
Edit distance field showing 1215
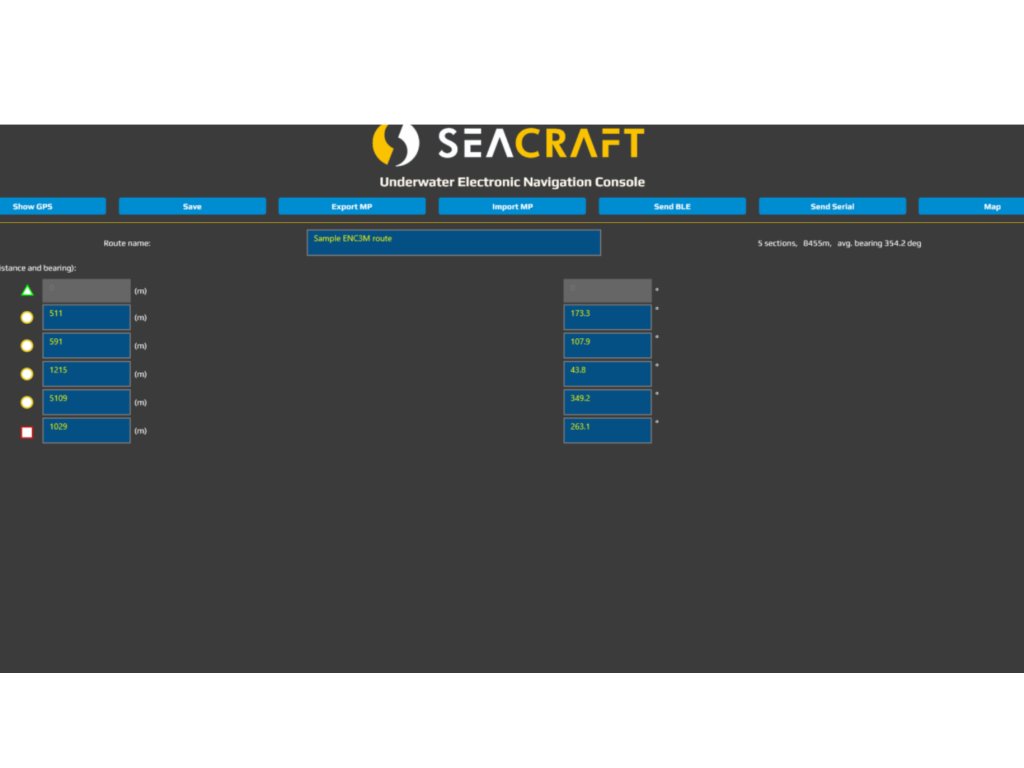[86, 374]
